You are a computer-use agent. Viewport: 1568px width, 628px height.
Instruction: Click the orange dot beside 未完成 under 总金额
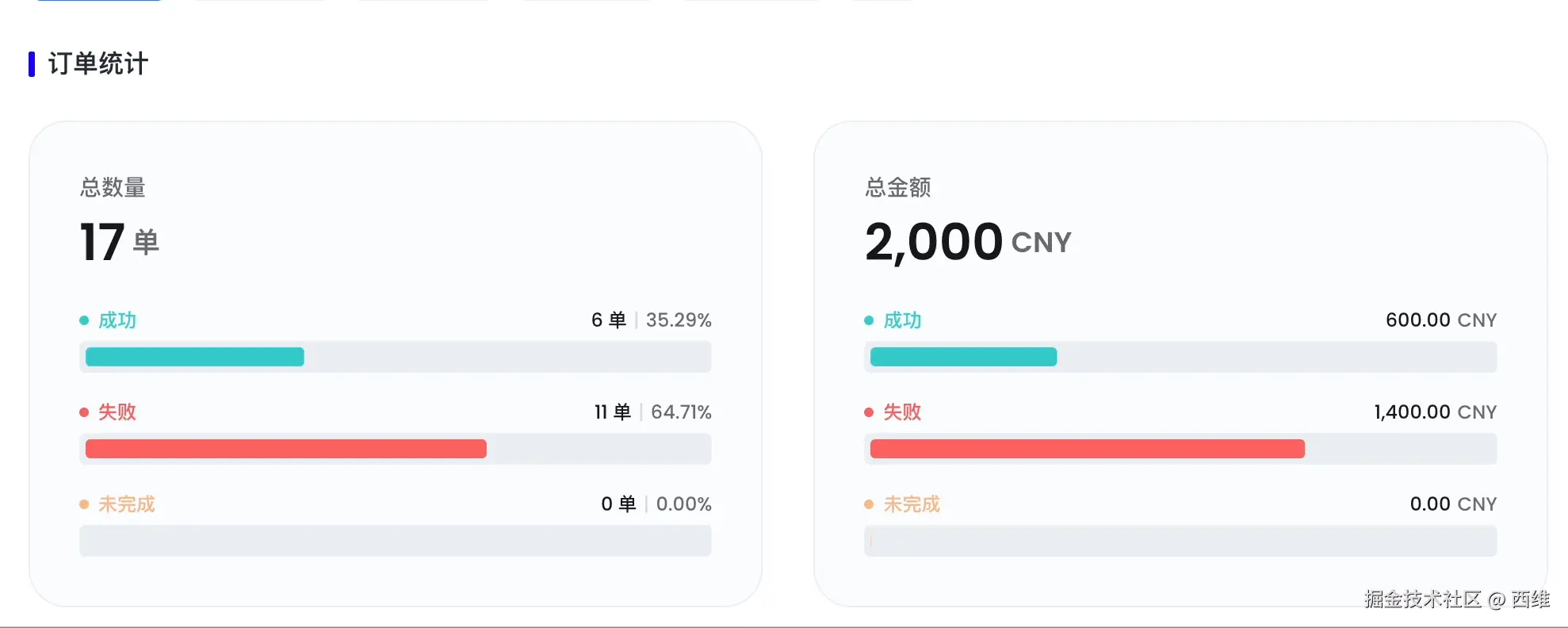click(x=869, y=504)
